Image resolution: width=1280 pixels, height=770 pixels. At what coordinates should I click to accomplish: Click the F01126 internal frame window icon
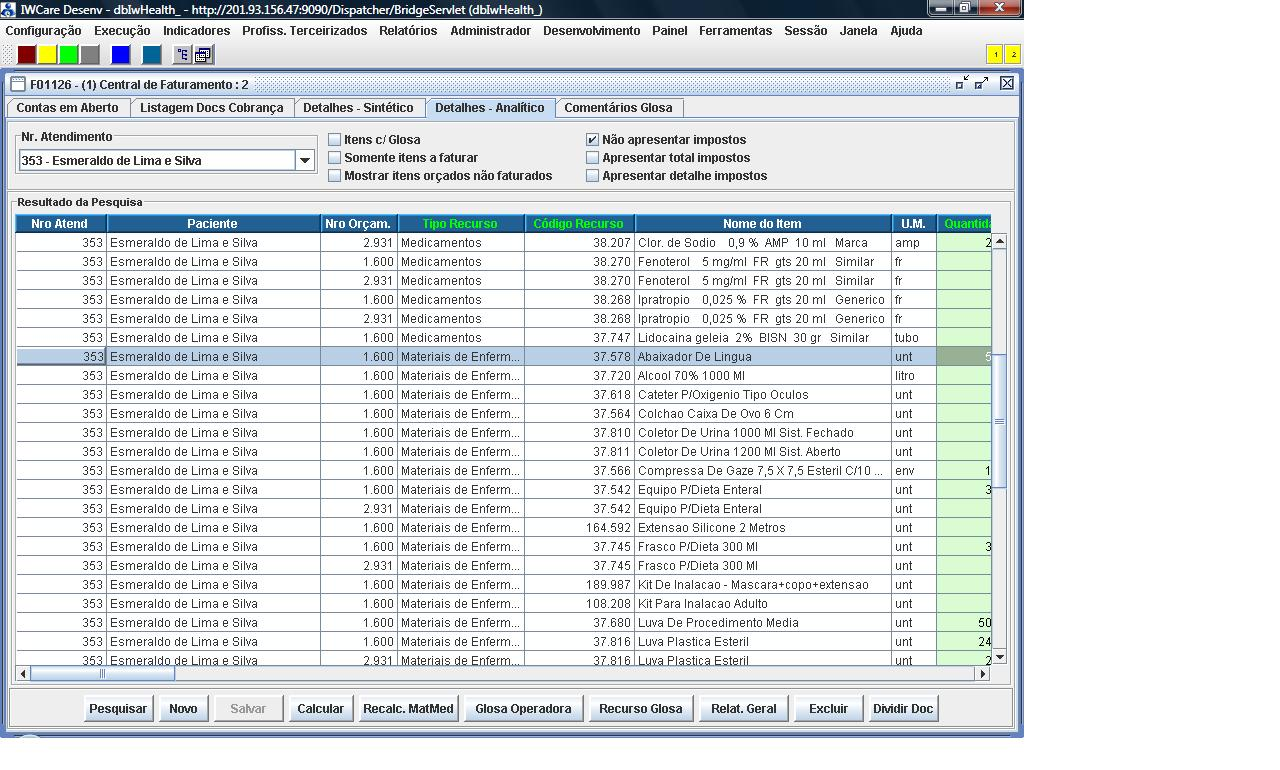(x=18, y=85)
